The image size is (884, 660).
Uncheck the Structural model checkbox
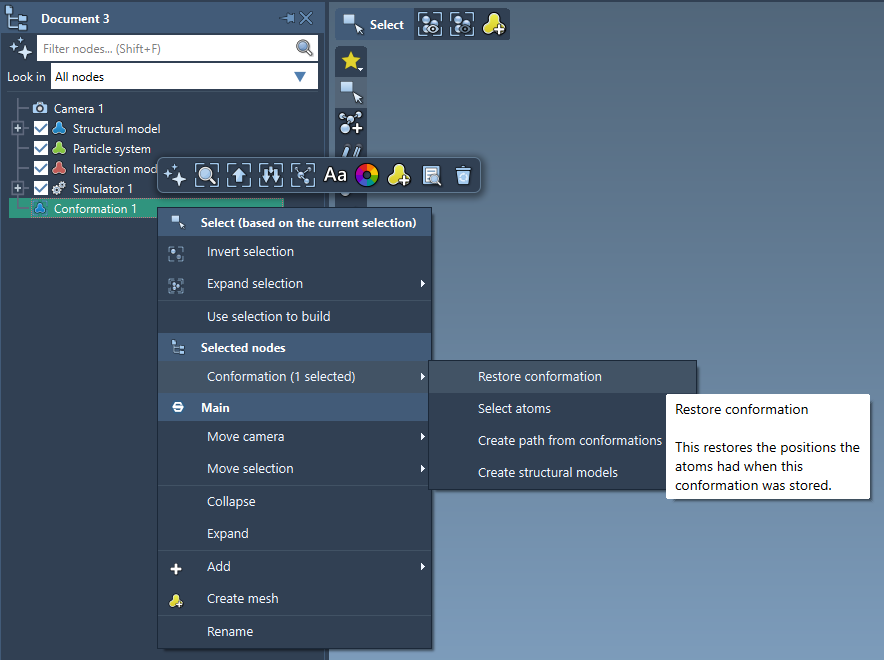point(41,128)
